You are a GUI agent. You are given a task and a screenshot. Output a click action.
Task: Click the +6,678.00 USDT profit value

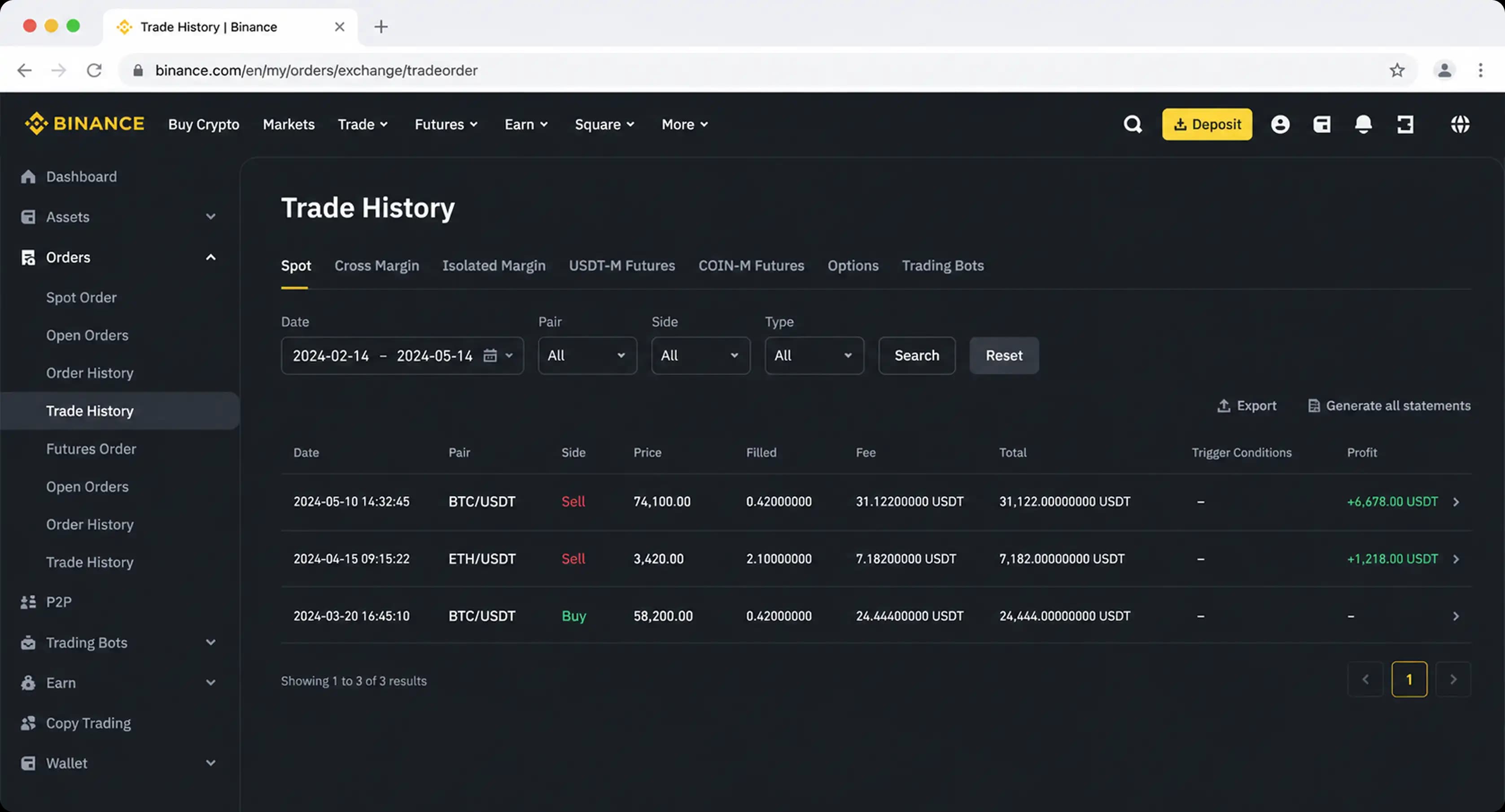point(1392,502)
